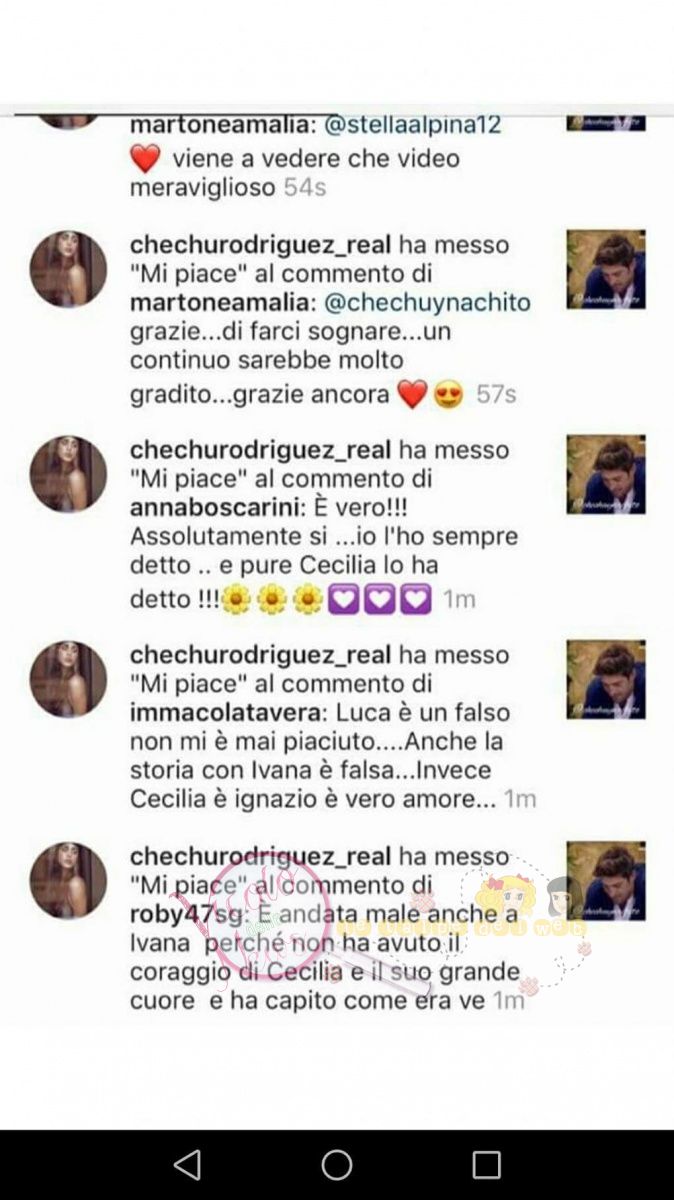Open post thumbnail beside immacolatavera like notification
This screenshot has height=1200, width=674.
[x=606, y=679]
